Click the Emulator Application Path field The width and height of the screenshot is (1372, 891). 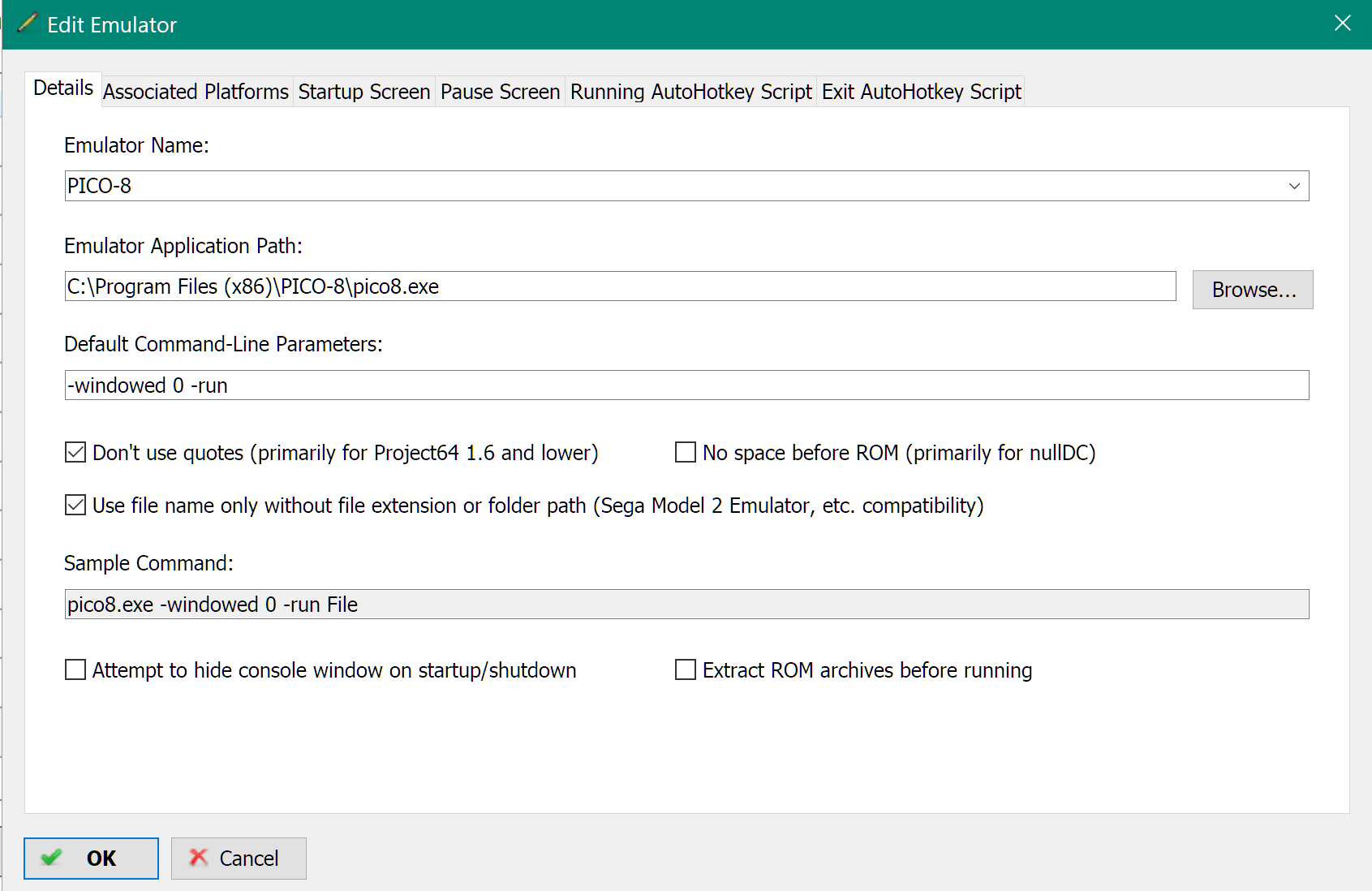pyautogui.click(x=621, y=286)
